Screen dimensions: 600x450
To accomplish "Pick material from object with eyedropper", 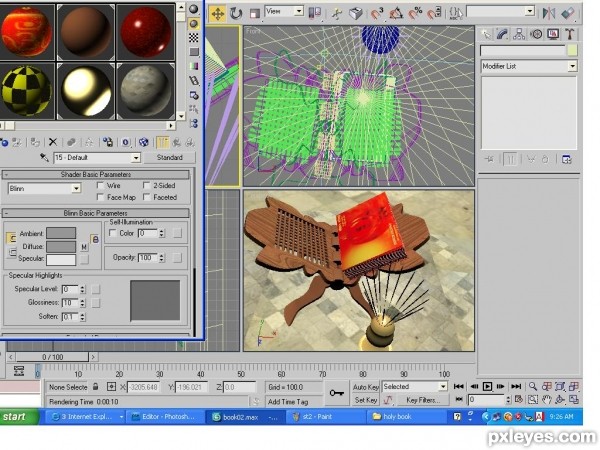I will click(44, 157).
